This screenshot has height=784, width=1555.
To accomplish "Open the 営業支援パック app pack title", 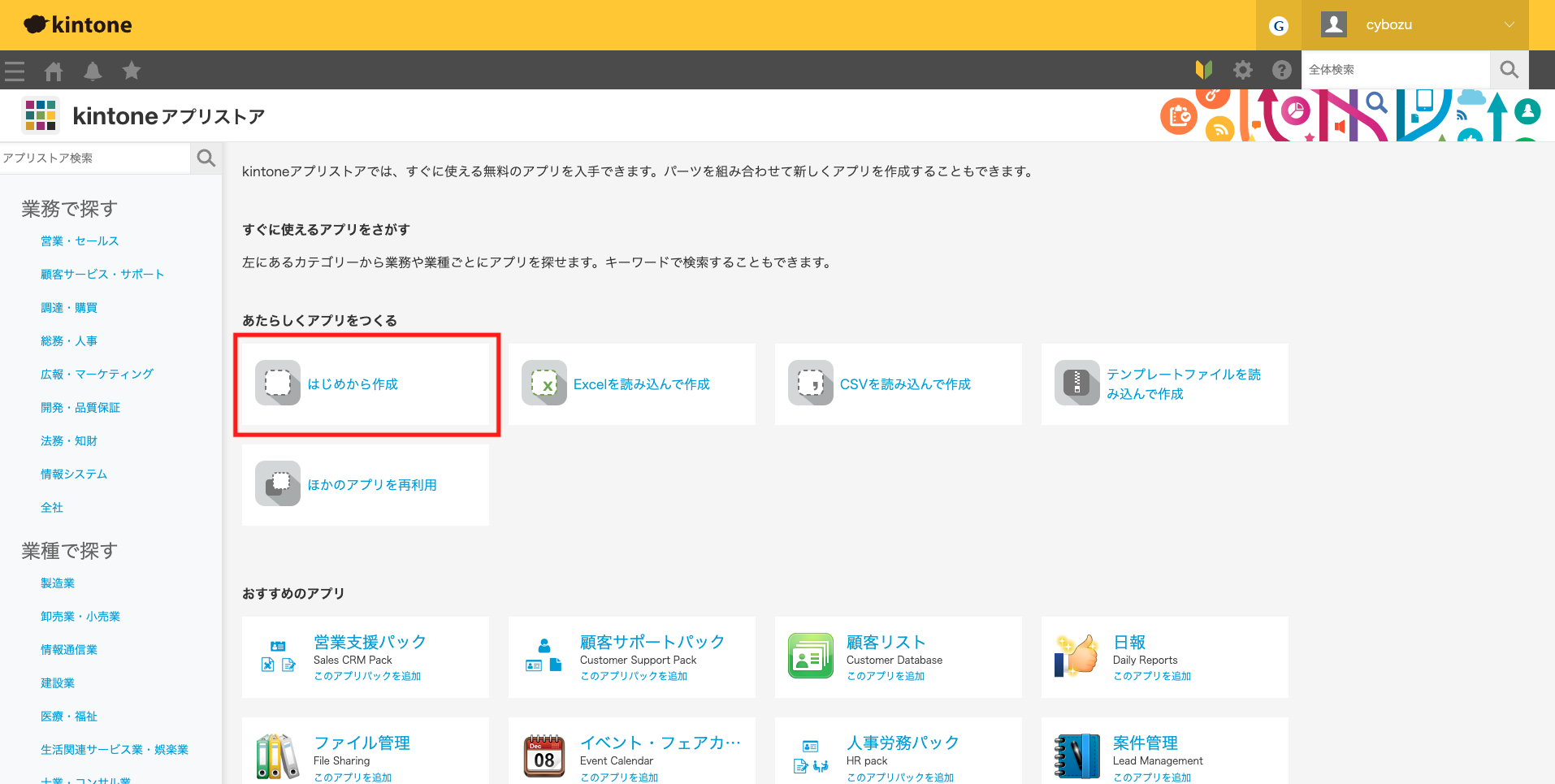I will click(370, 642).
